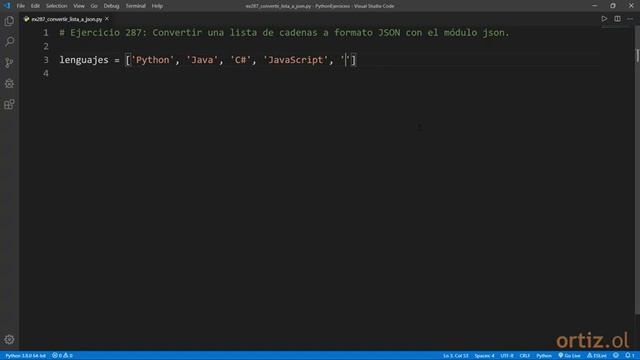Image resolution: width=640 pixels, height=360 pixels.
Task: Click the VS Code logo icon
Action: point(7,6)
